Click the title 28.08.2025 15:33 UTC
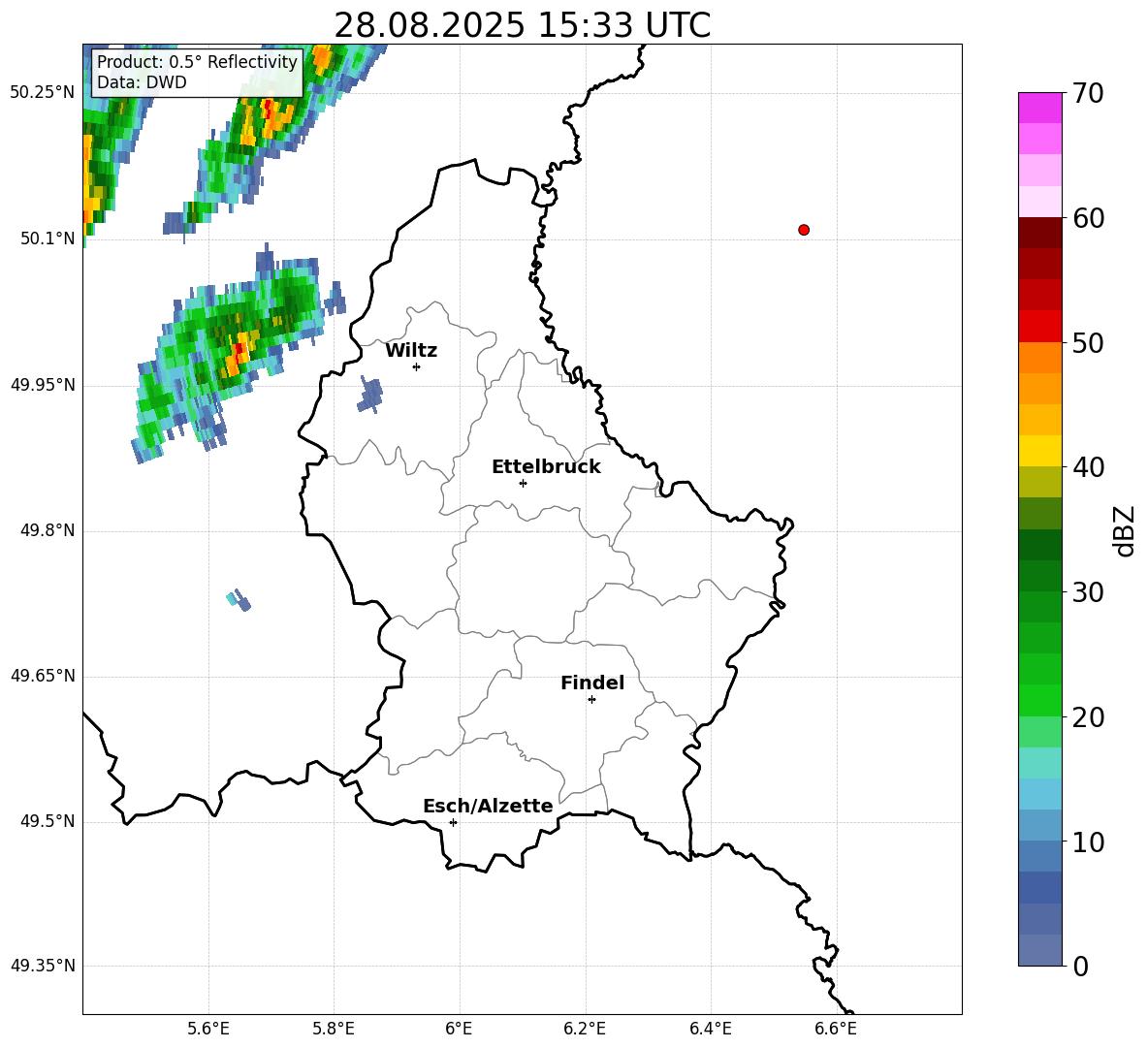Screen dimensions: 1148x1048 [x=522, y=25]
